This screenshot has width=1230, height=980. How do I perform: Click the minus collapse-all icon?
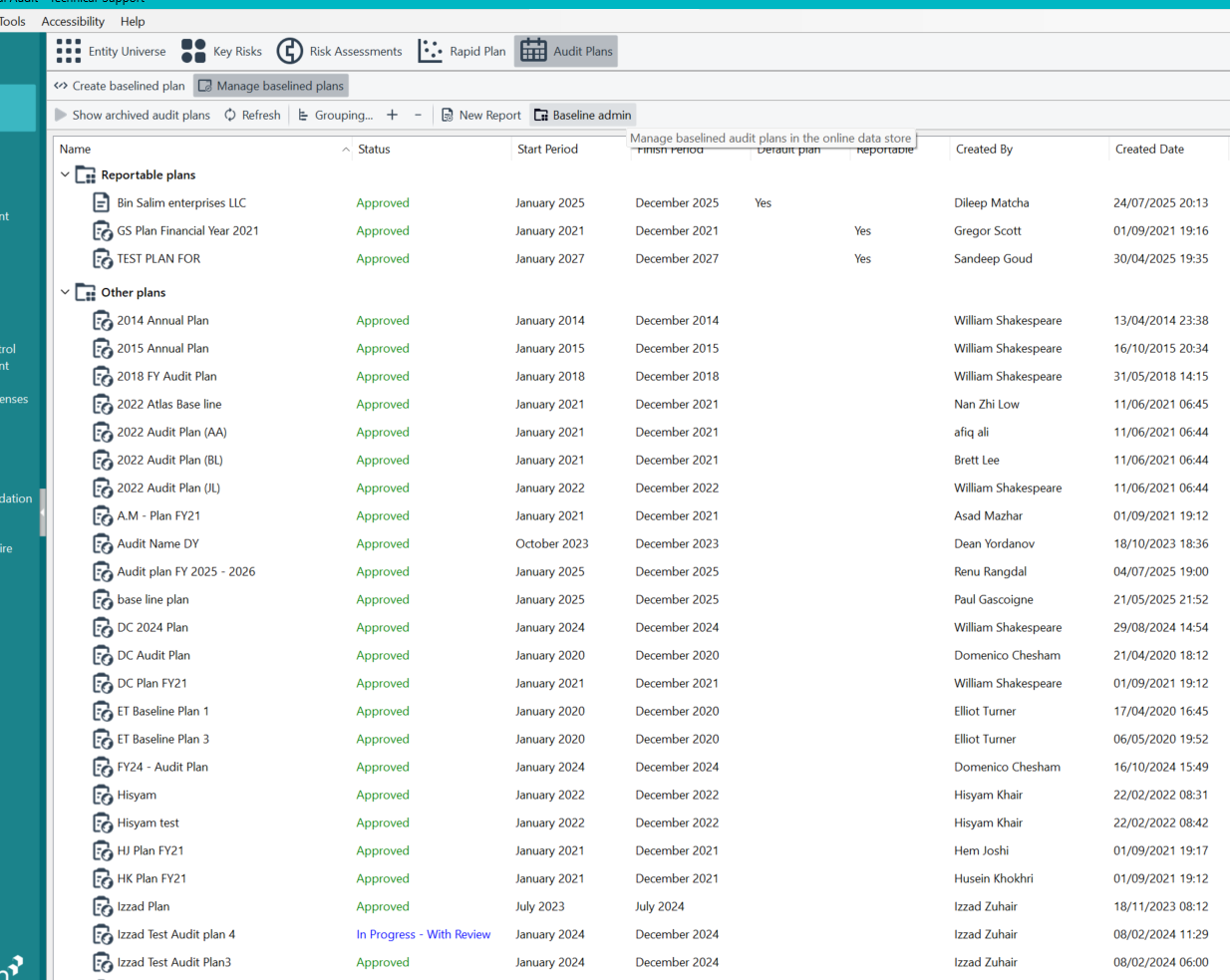pyautogui.click(x=418, y=115)
